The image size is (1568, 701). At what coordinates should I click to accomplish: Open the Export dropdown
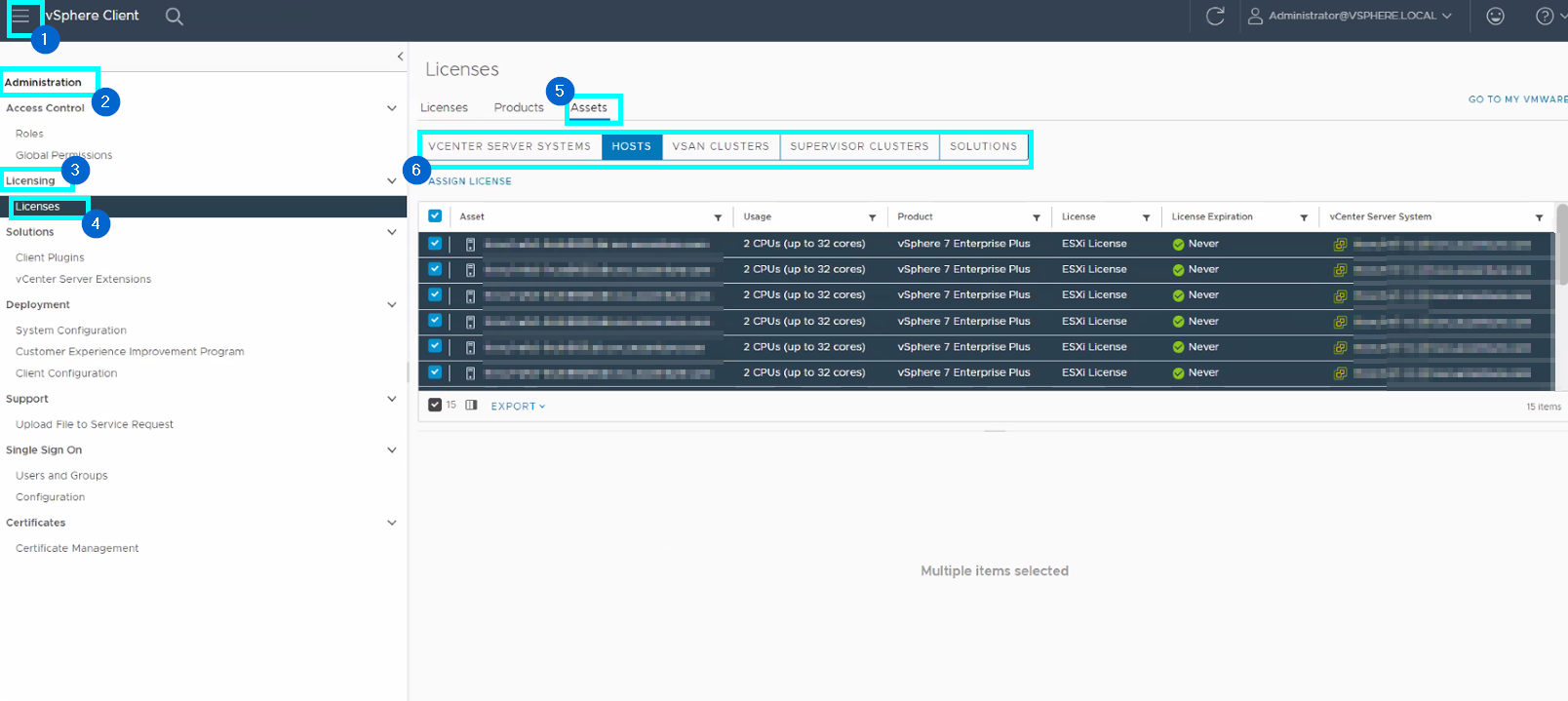pos(518,407)
